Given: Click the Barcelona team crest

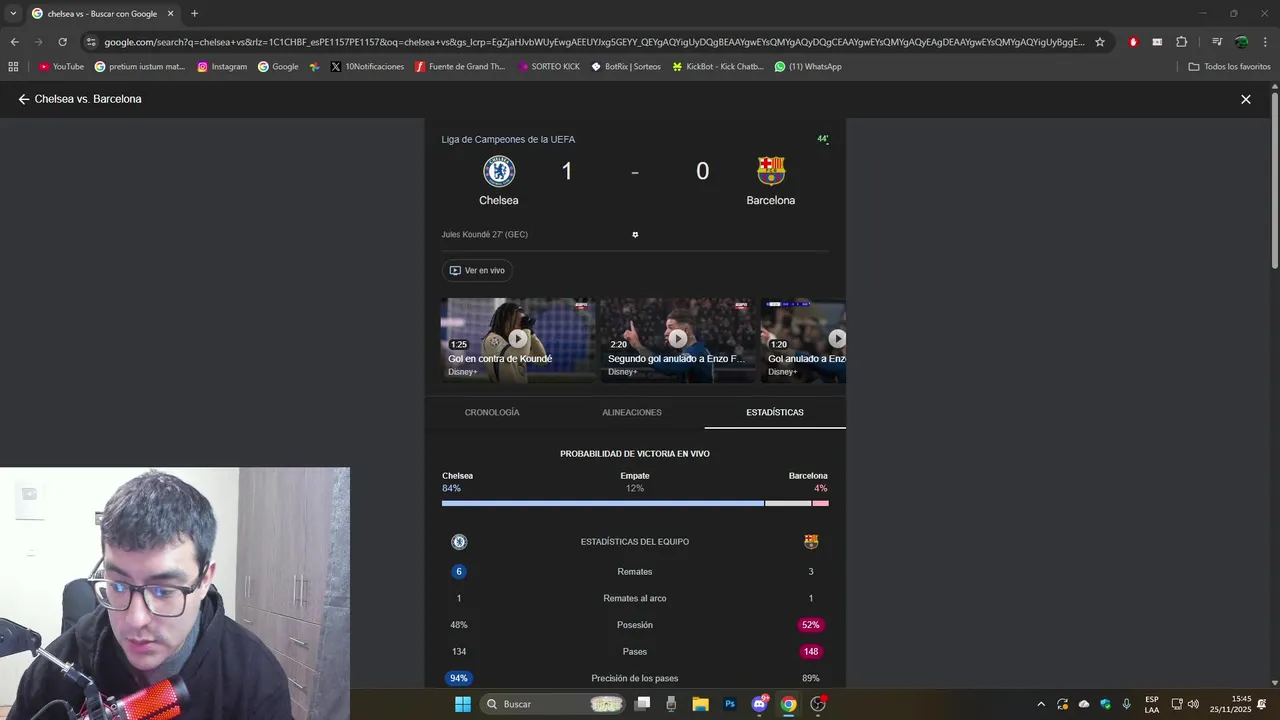Looking at the screenshot, I should (771, 171).
